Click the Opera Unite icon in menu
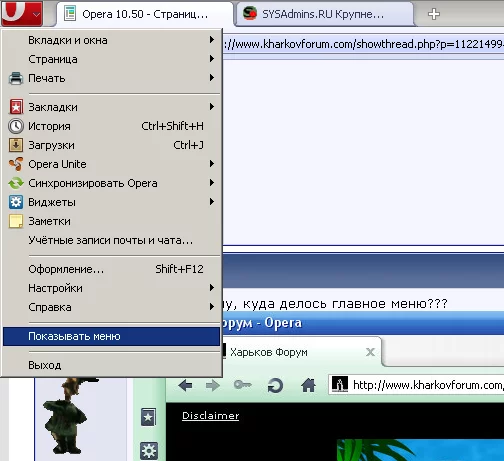 (16, 164)
